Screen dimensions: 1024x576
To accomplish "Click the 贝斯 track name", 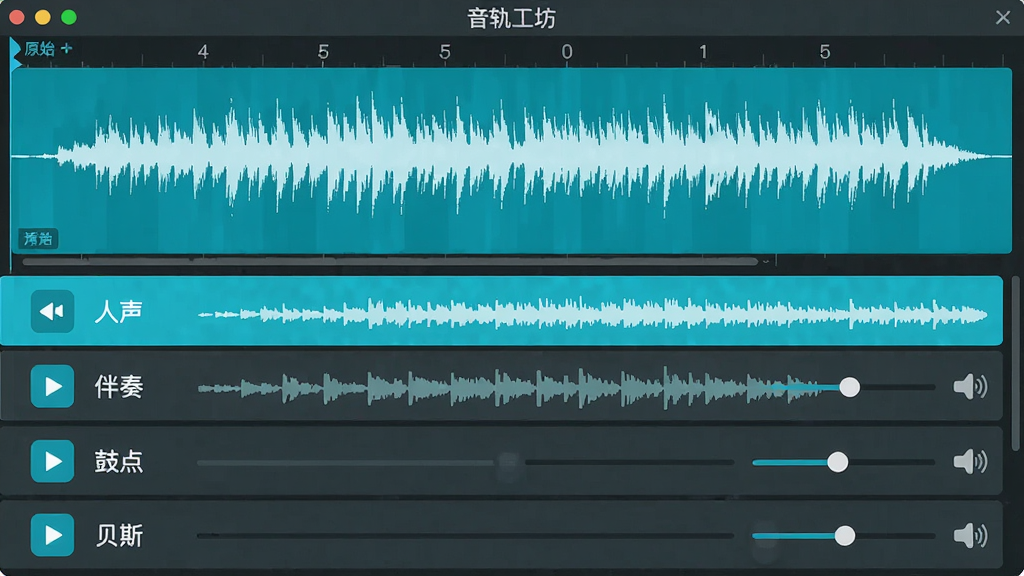I will pyautogui.click(x=119, y=536).
